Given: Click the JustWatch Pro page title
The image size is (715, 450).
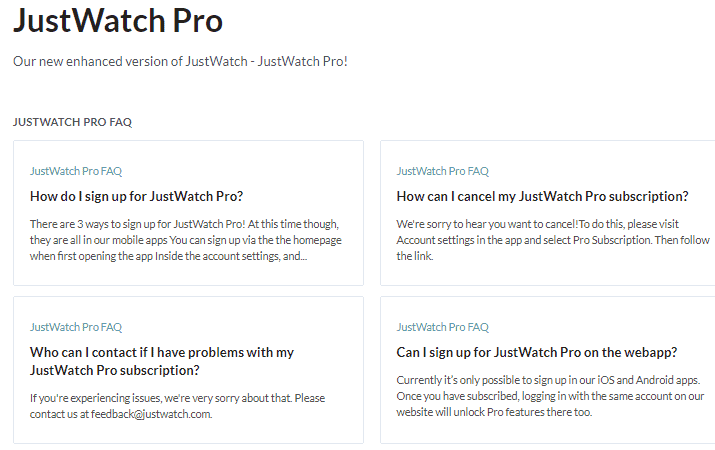Looking at the screenshot, I should pyautogui.click(x=118, y=21).
